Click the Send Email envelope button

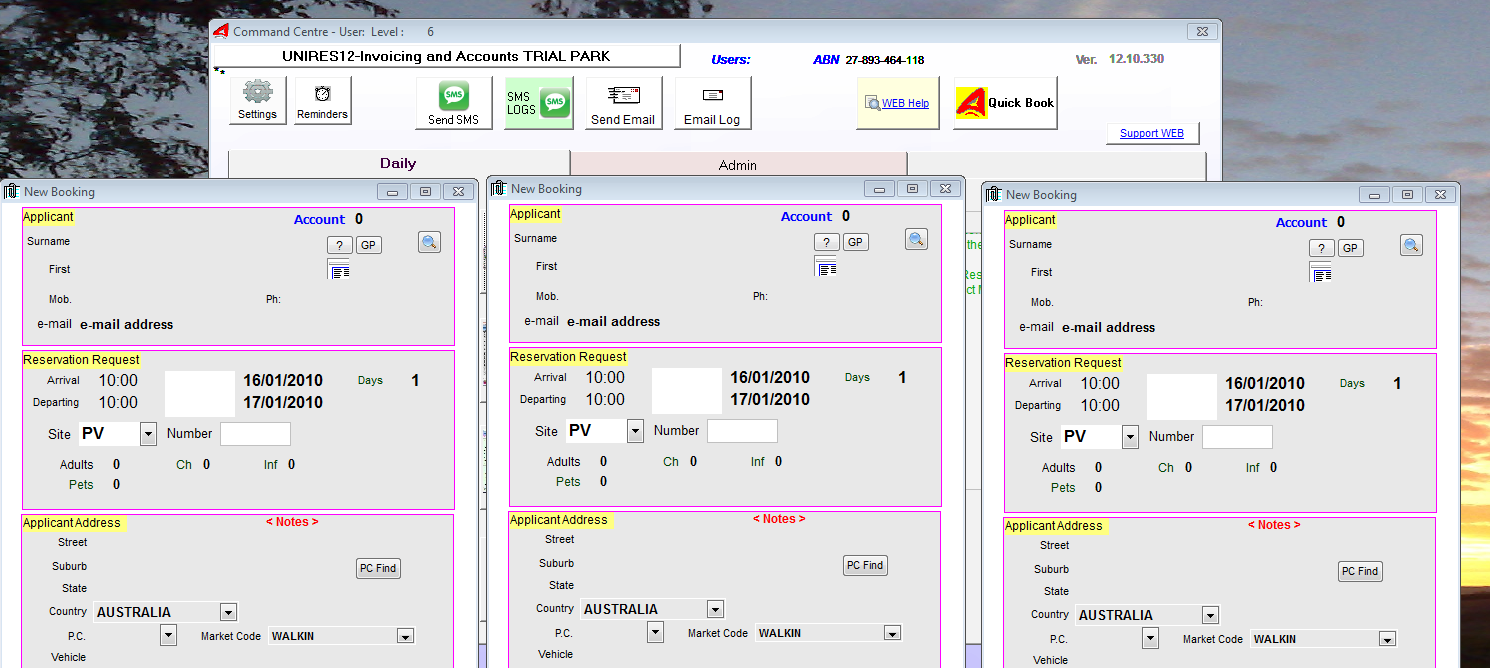point(623,103)
